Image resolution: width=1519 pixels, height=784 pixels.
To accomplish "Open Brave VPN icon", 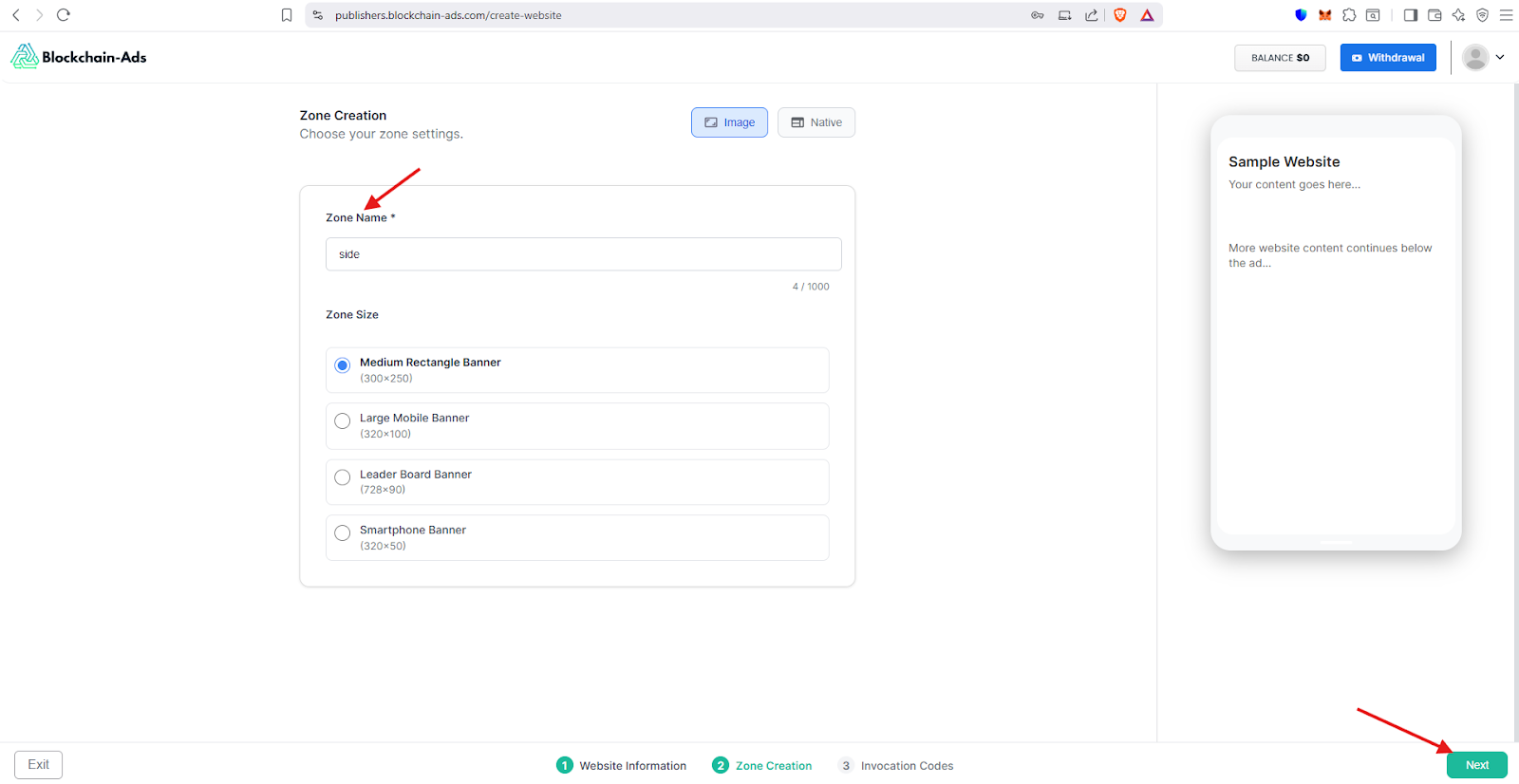I will click(1482, 15).
